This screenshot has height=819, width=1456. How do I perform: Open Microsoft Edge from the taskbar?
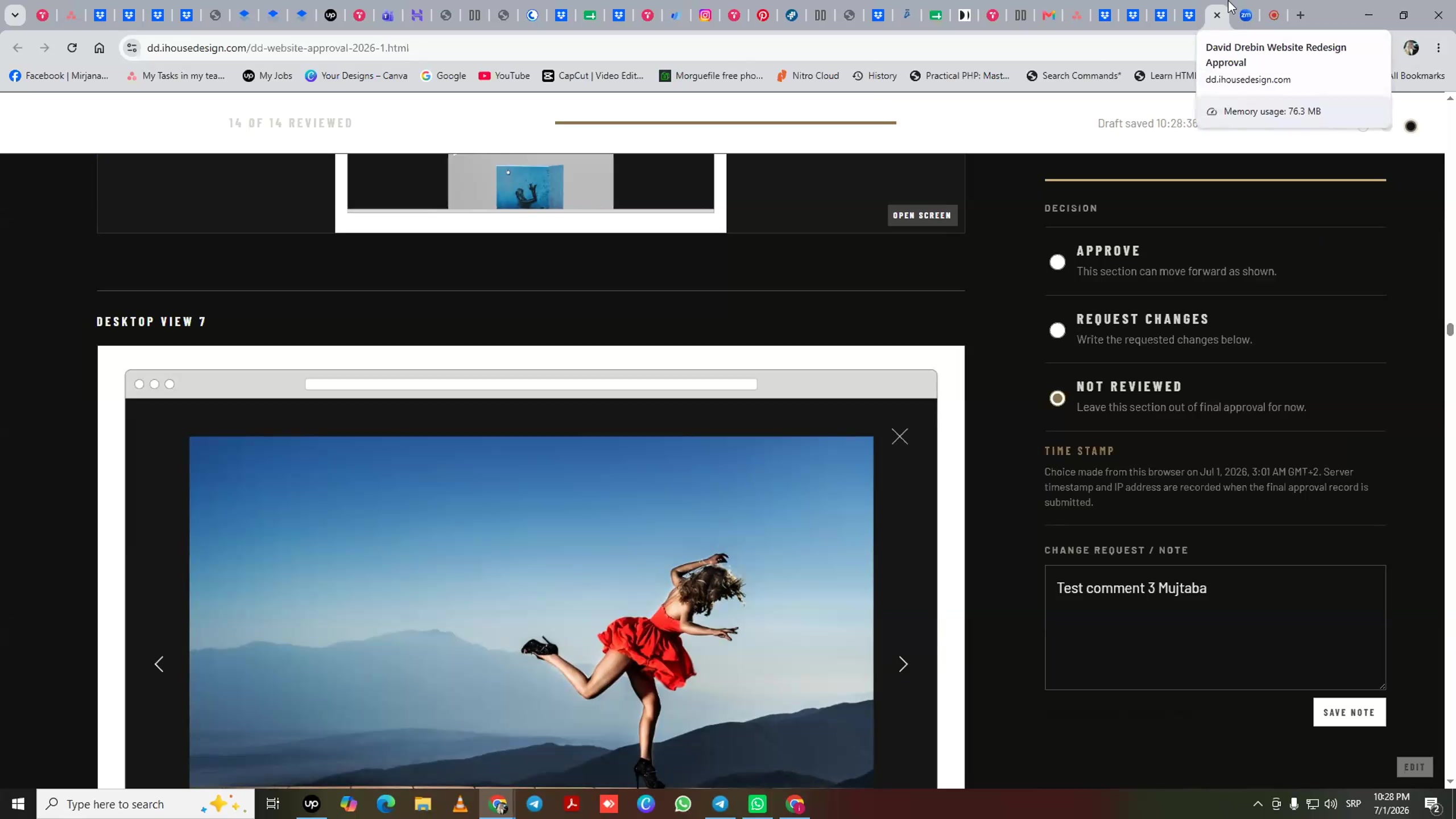coord(386,804)
